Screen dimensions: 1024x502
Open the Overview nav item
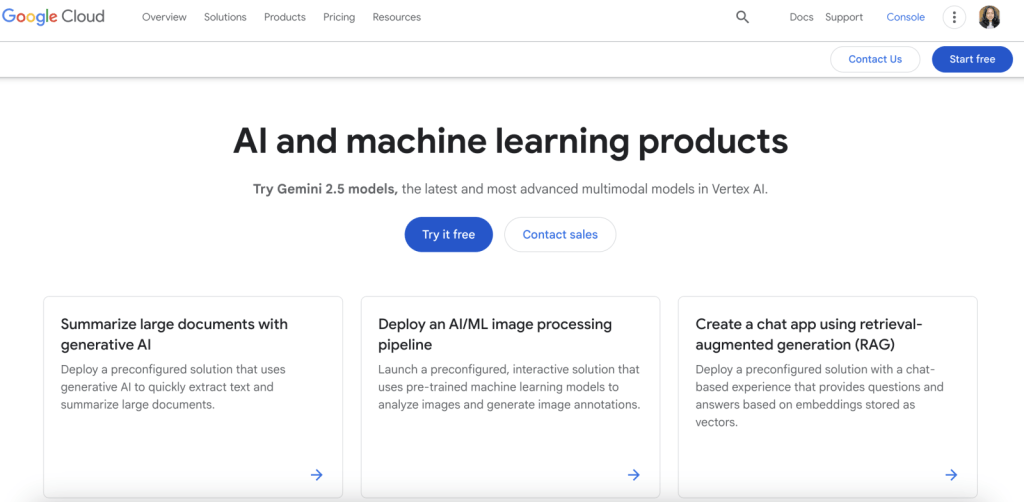click(x=164, y=17)
